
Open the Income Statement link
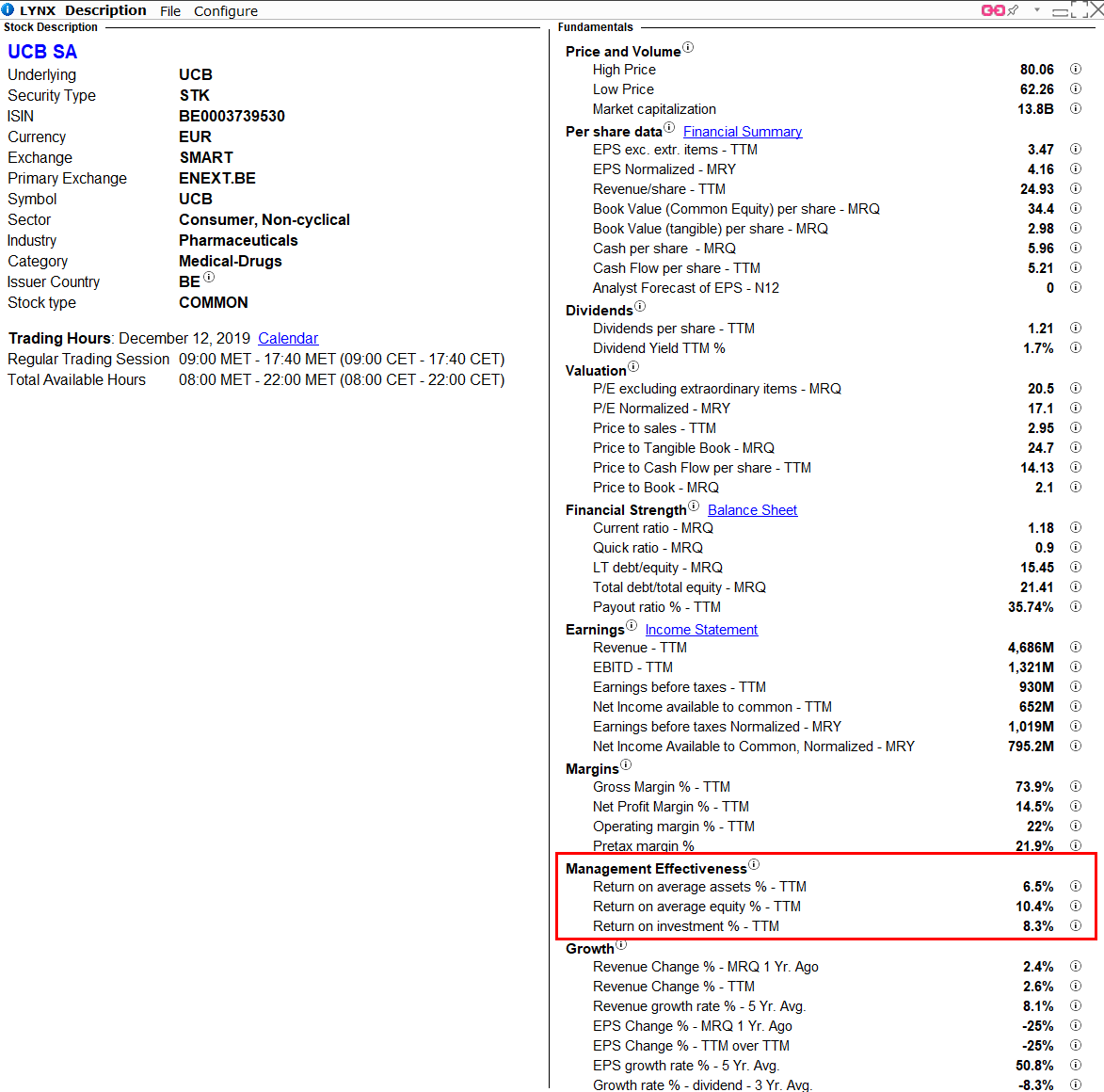(701, 630)
